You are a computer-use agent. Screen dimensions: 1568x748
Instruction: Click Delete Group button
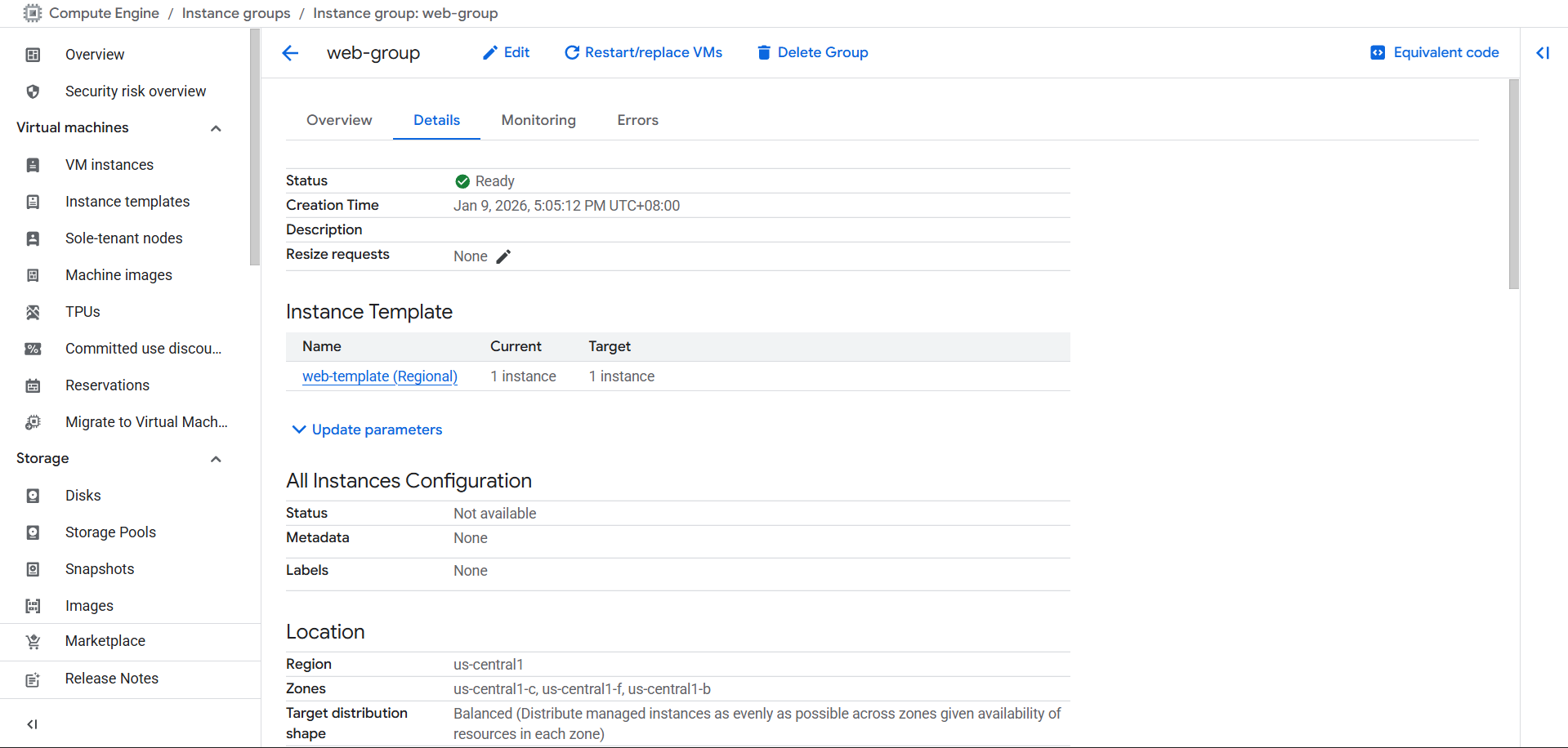(812, 52)
